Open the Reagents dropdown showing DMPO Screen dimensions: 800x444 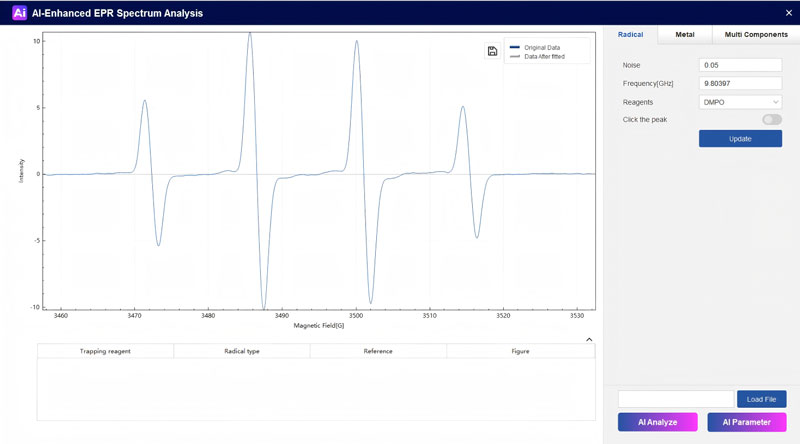(x=740, y=101)
